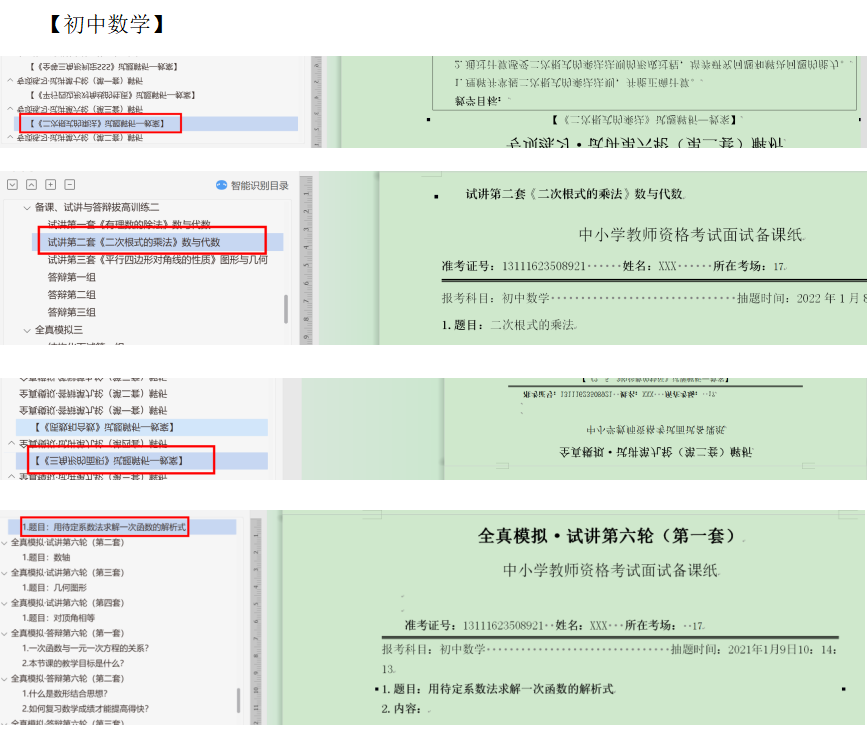This screenshot has width=867, height=729.
Task: Click the plus icon in outline toolbar
Action: tap(51, 185)
